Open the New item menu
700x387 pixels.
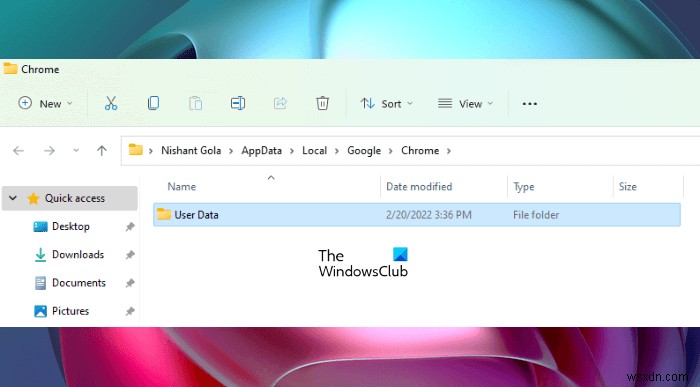pyautogui.click(x=45, y=104)
